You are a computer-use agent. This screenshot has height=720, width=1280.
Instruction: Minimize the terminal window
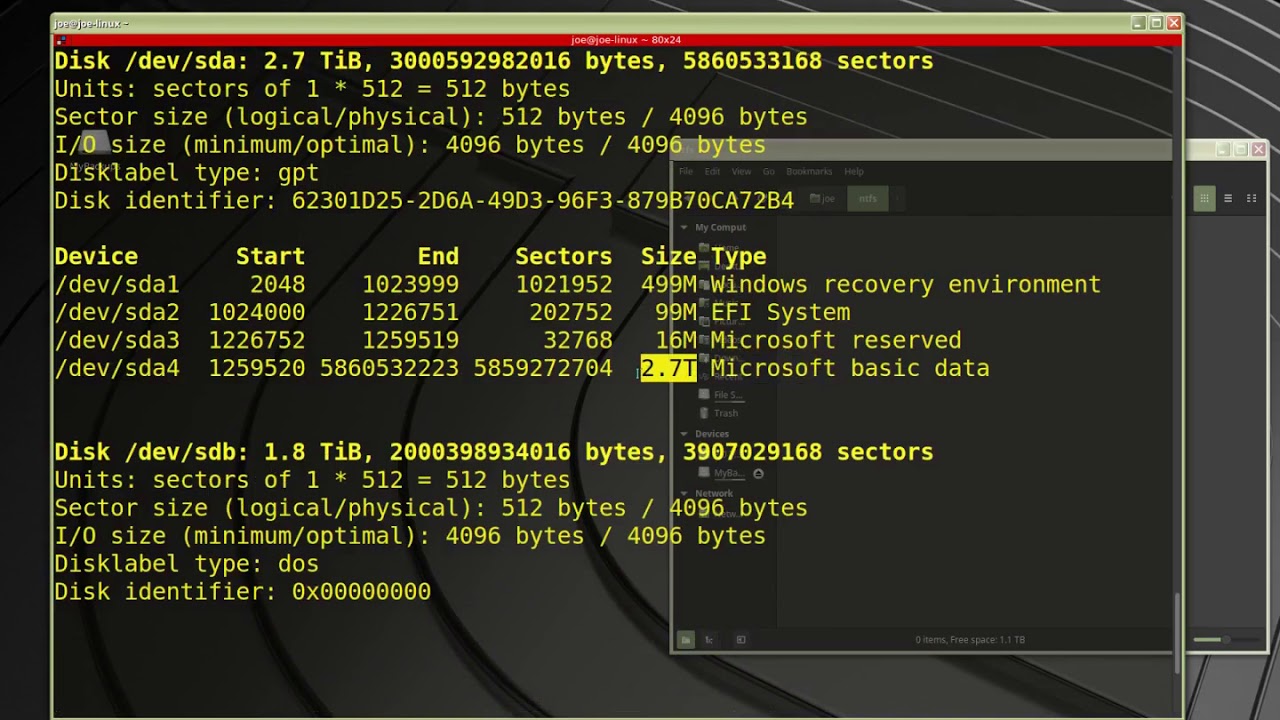pyautogui.click(x=1138, y=23)
